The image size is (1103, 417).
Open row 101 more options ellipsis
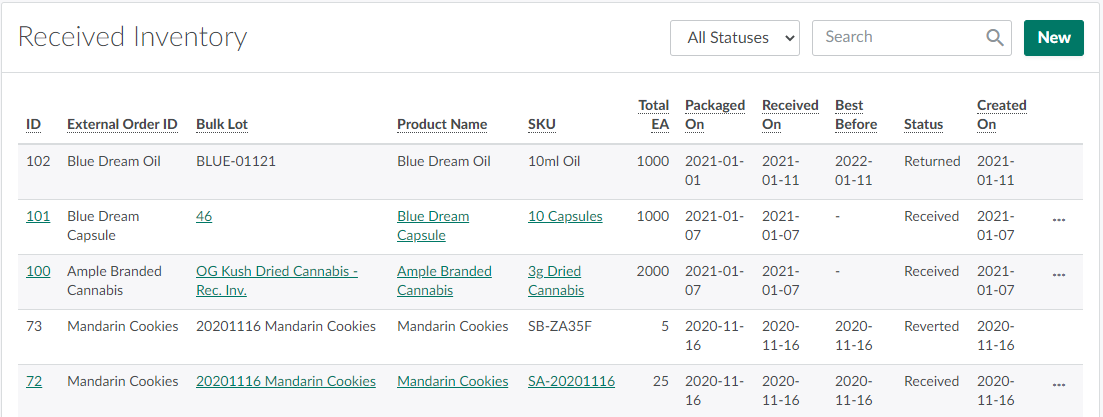pyautogui.click(x=1059, y=217)
